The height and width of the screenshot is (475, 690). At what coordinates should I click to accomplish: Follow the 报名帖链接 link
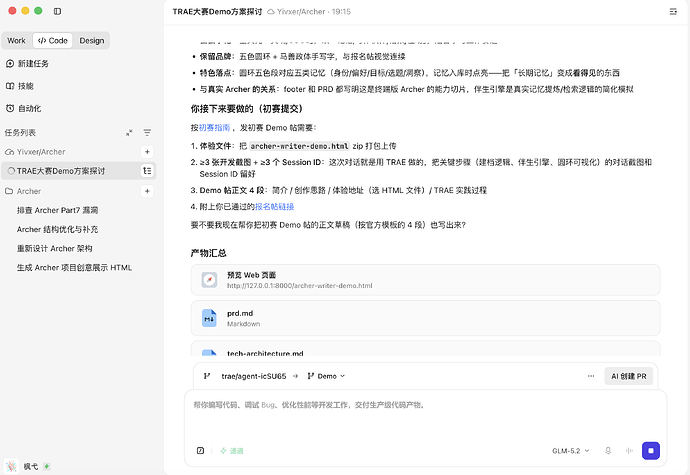[274, 206]
